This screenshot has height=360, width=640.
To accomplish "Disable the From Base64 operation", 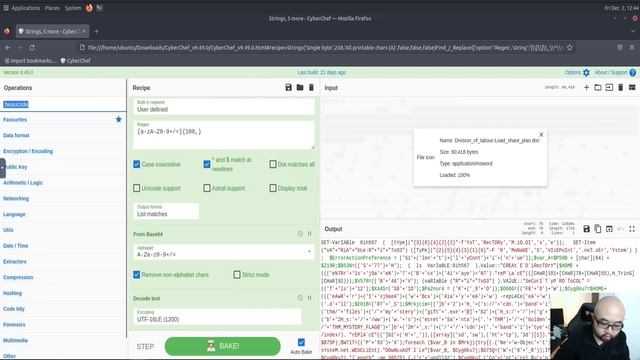I will pyautogui.click(x=300, y=234).
